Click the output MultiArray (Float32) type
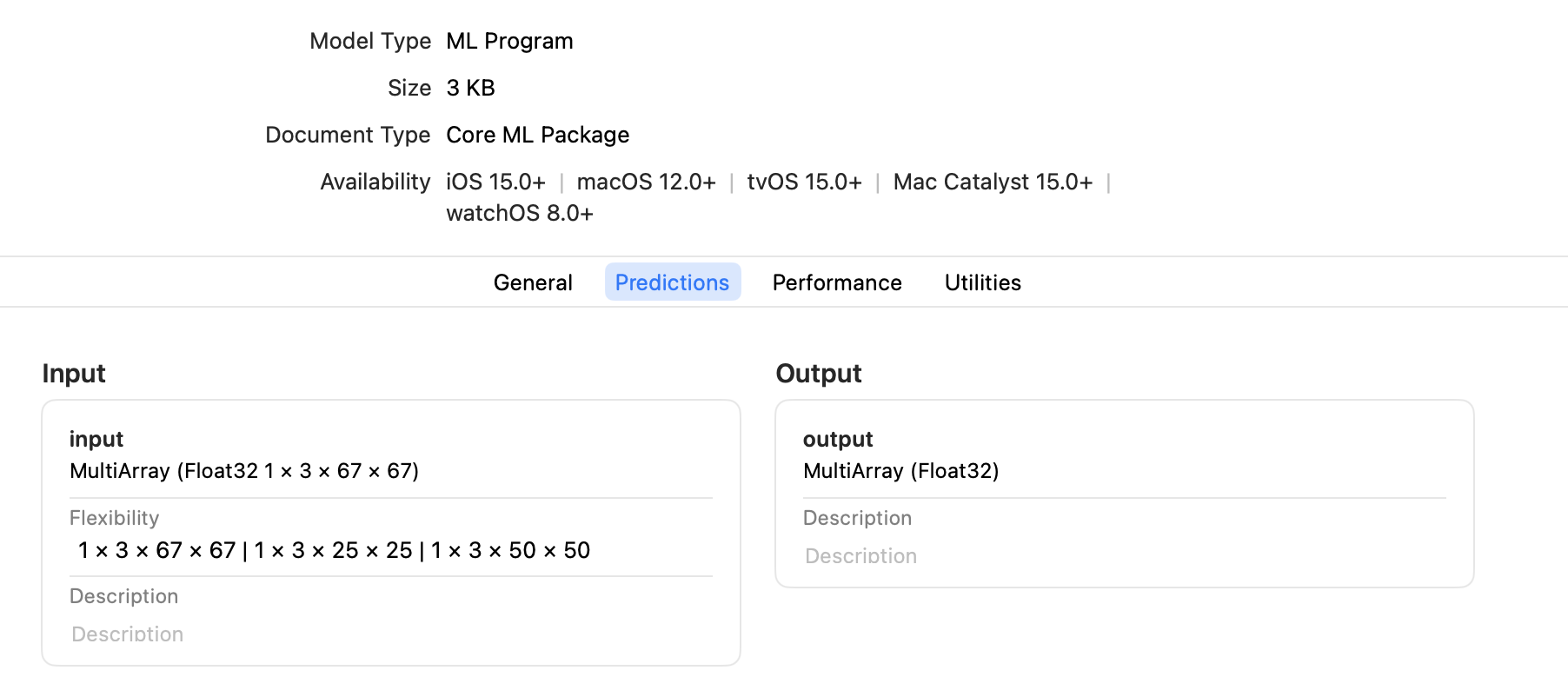Viewport: 1568px width, 697px height. (x=901, y=471)
